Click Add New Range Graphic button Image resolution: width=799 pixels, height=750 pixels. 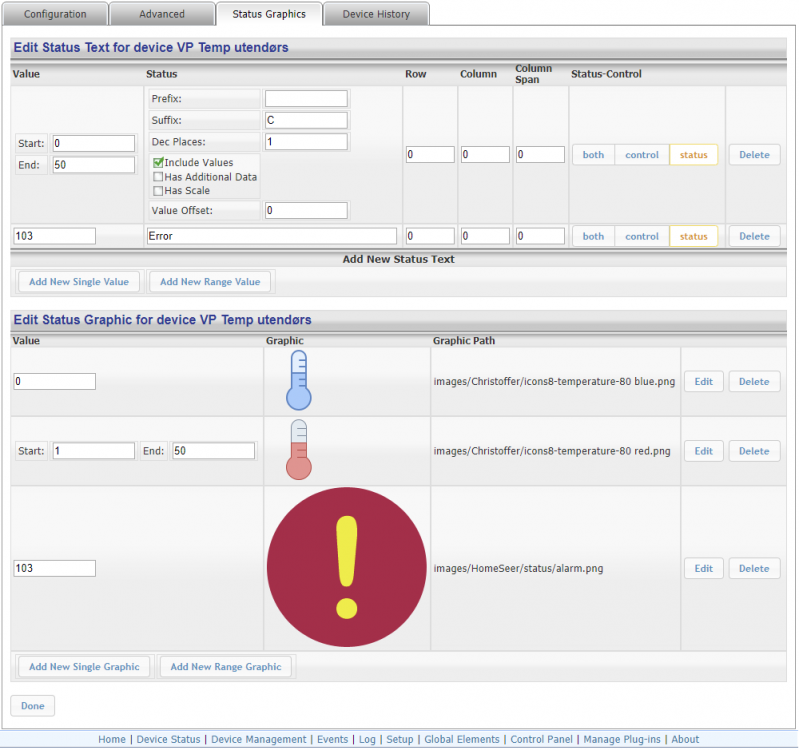tap(225, 667)
